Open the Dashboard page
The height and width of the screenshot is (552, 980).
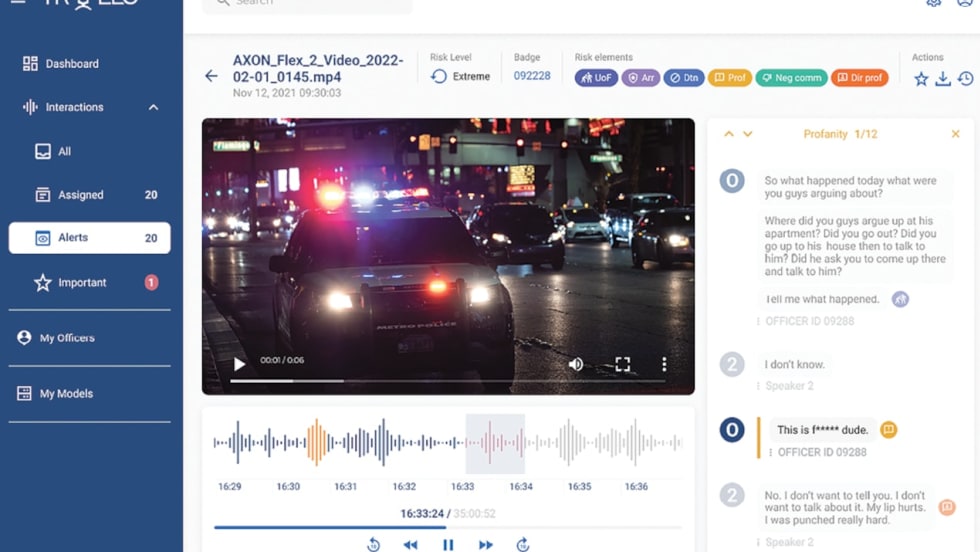coord(71,64)
